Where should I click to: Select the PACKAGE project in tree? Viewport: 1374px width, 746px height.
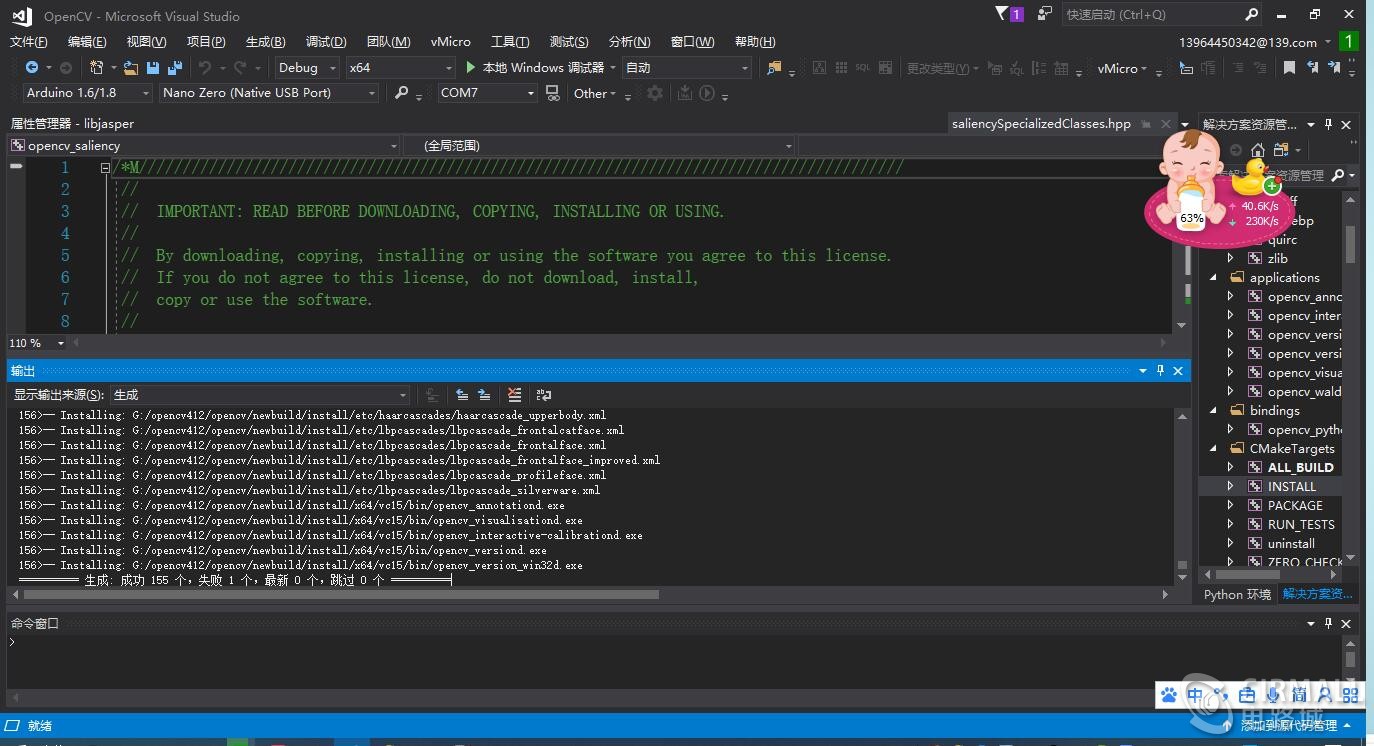[1295, 506]
